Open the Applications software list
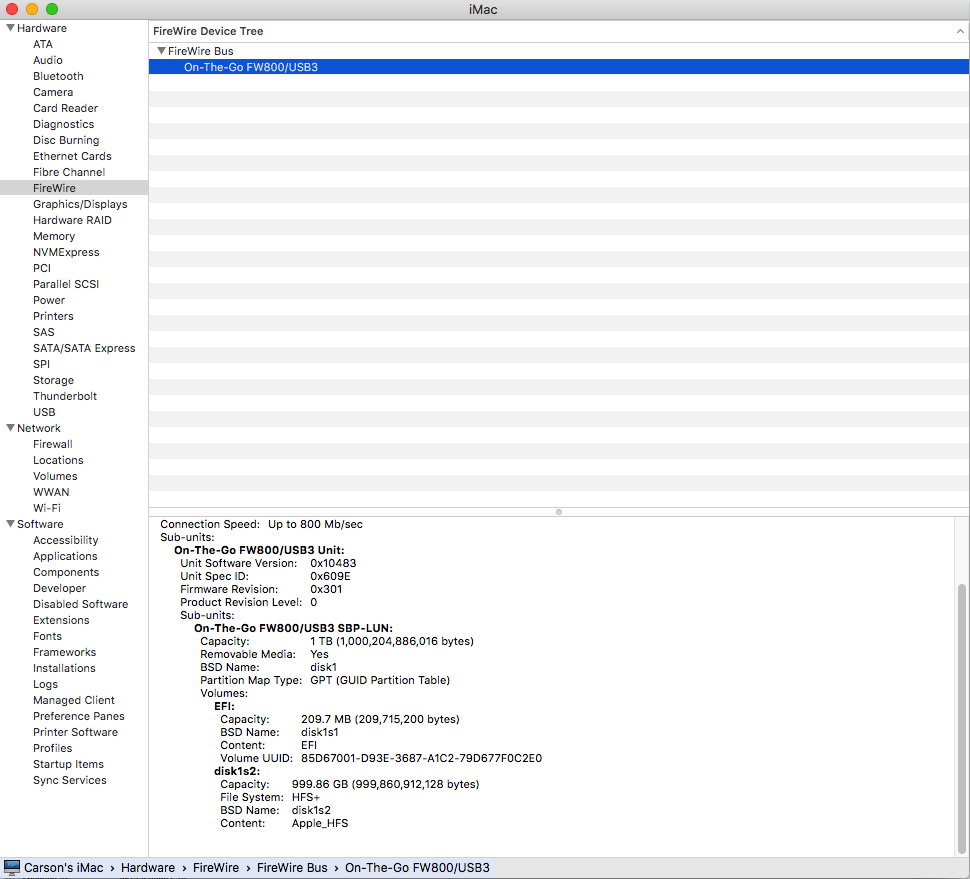The image size is (970, 879). pos(65,556)
